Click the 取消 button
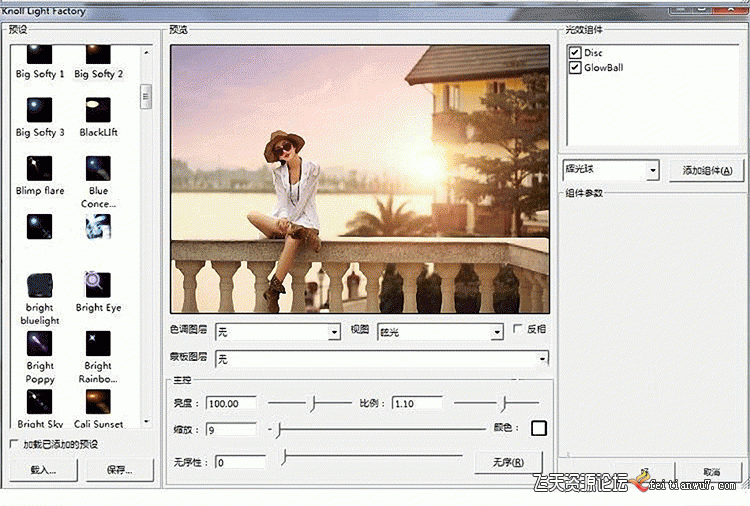 tap(712, 472)
